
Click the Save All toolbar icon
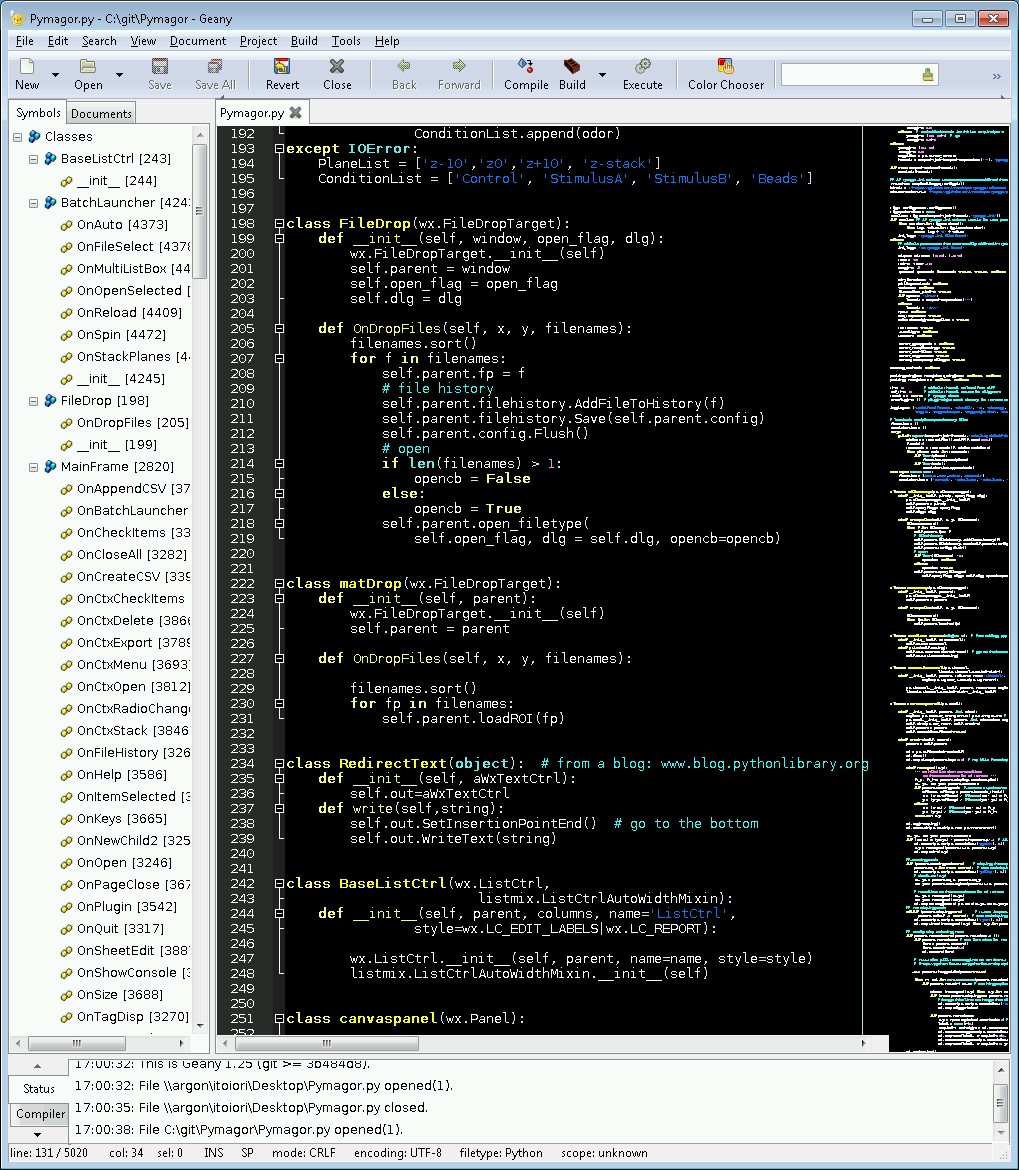(215, 66)
